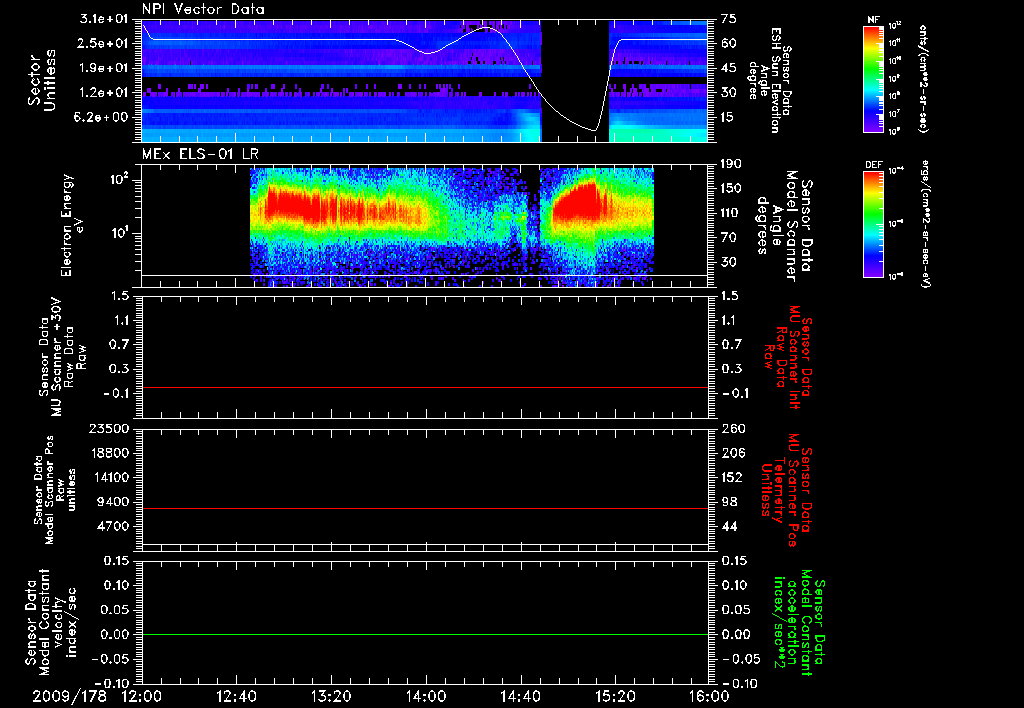Click the 75 degree elevation tick
The width and height of the screenshot is (1024, 708).
tap(728, 19)
